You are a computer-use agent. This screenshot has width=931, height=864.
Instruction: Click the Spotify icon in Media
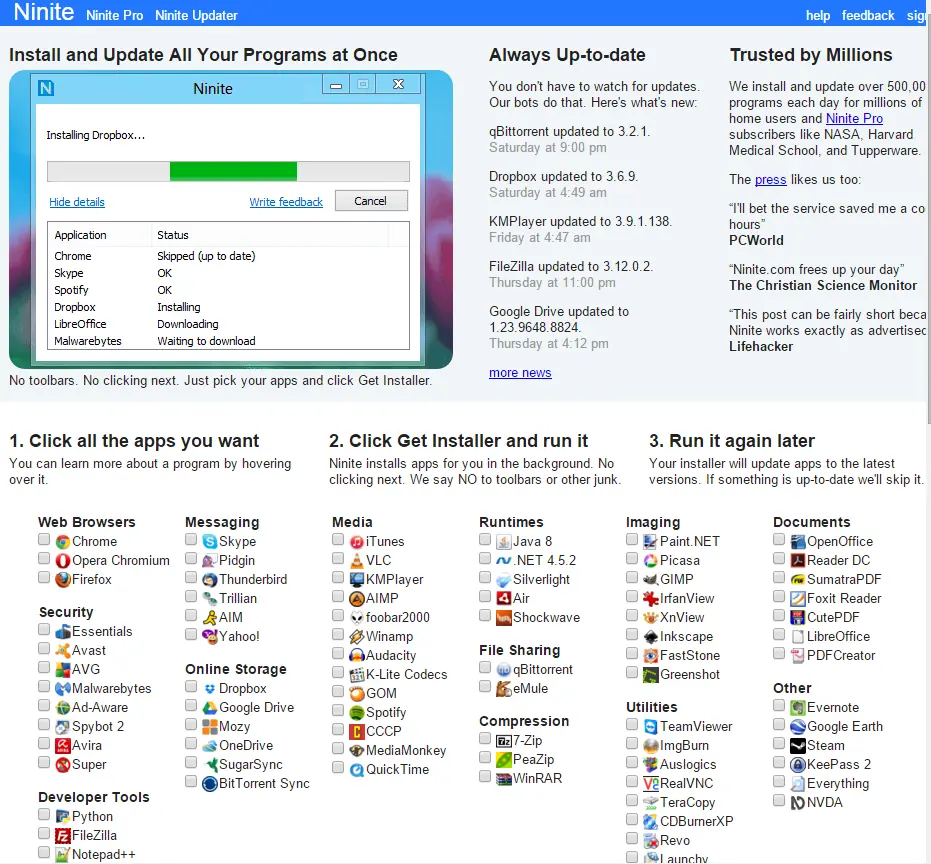[357, 713]
